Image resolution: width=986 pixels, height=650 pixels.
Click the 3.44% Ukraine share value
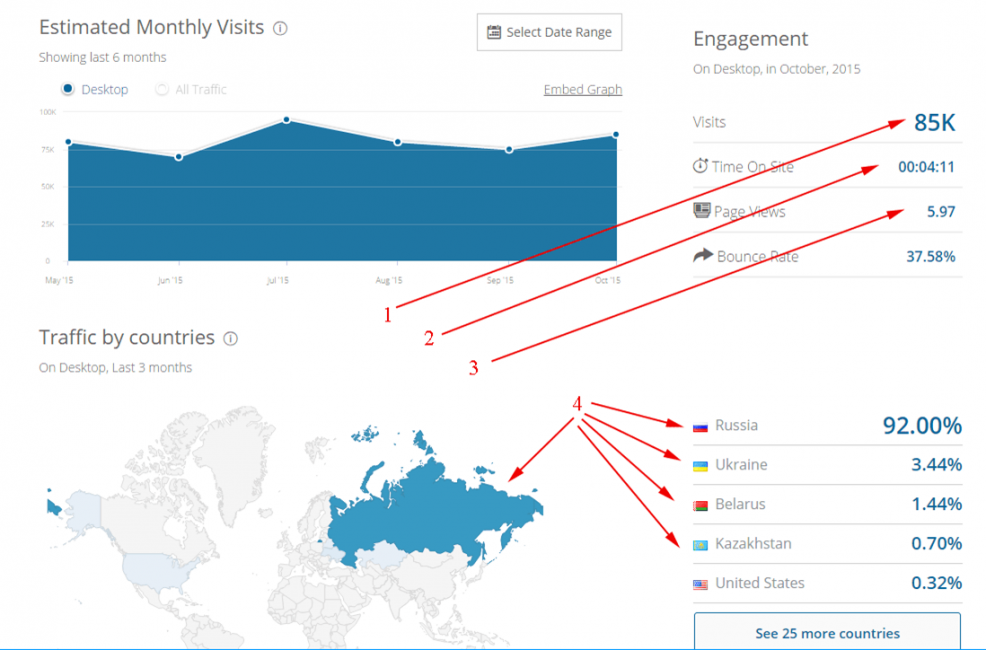(x=936, y=465)
